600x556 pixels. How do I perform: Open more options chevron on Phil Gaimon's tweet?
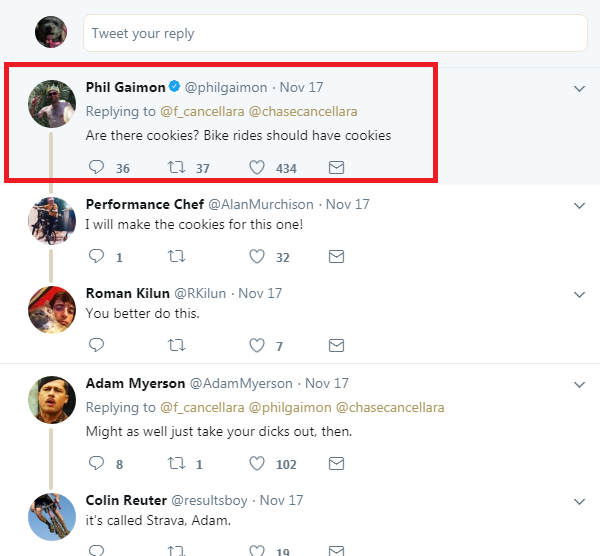click(579, 89)
